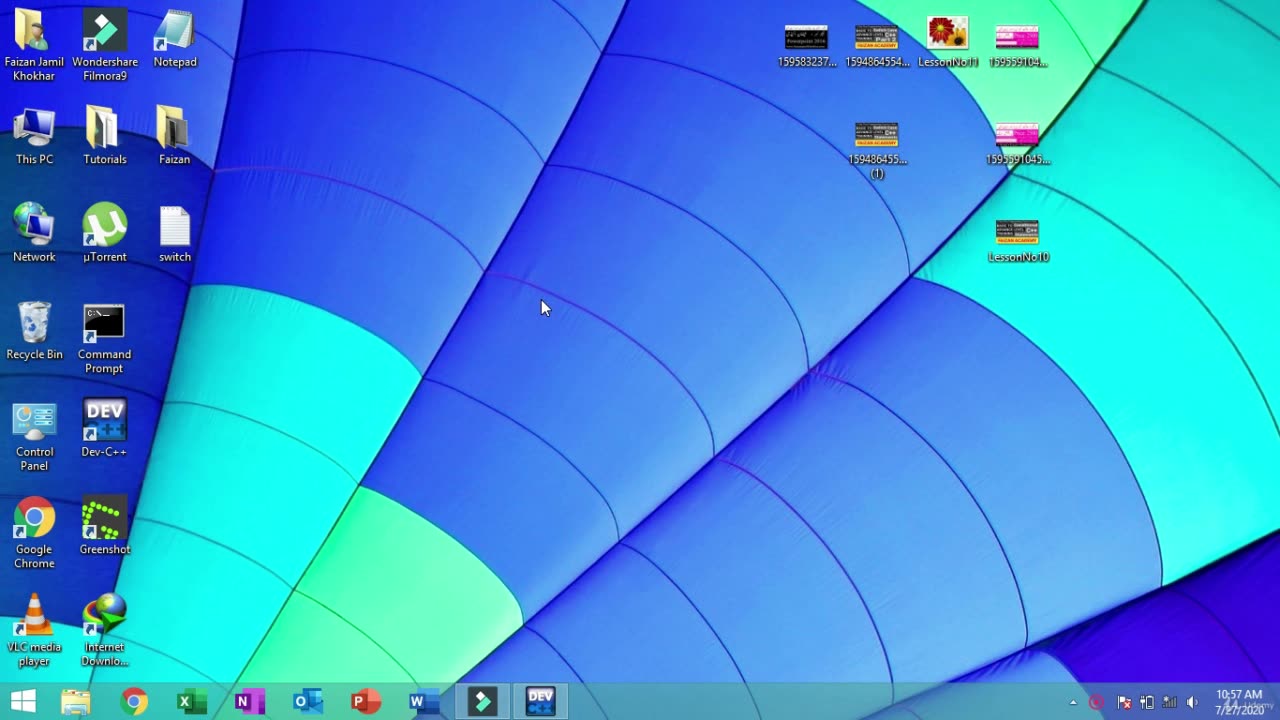Show hidden system tray icons
Image resolution: width=1280 pixels, height=720 pixels.
(1073, 703)
